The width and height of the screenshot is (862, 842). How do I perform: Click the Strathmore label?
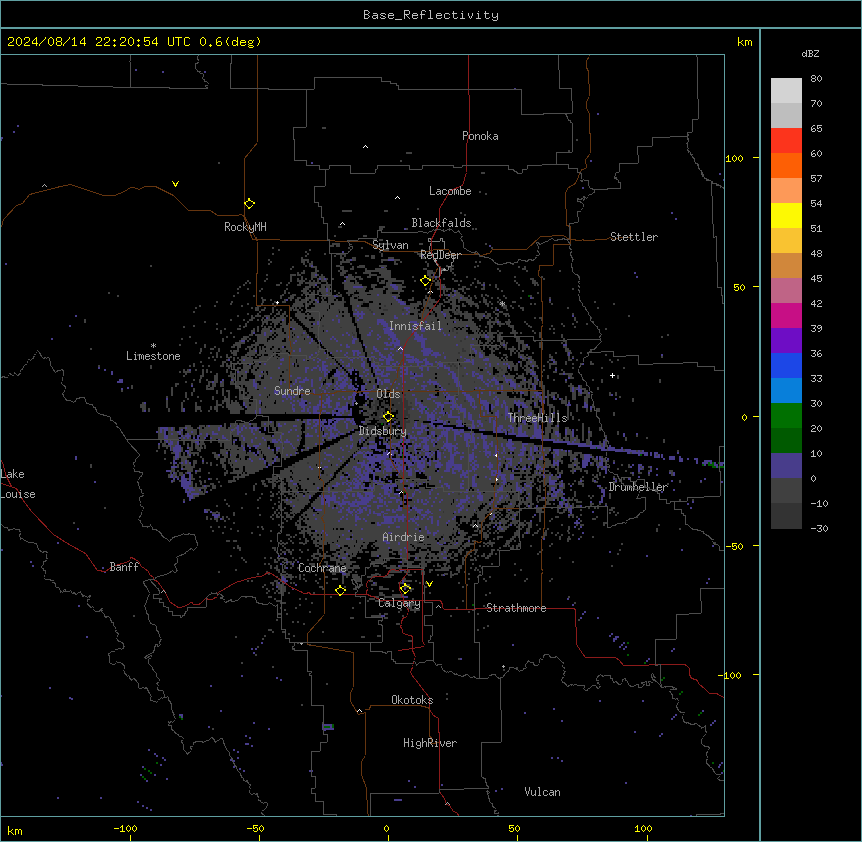516,608
